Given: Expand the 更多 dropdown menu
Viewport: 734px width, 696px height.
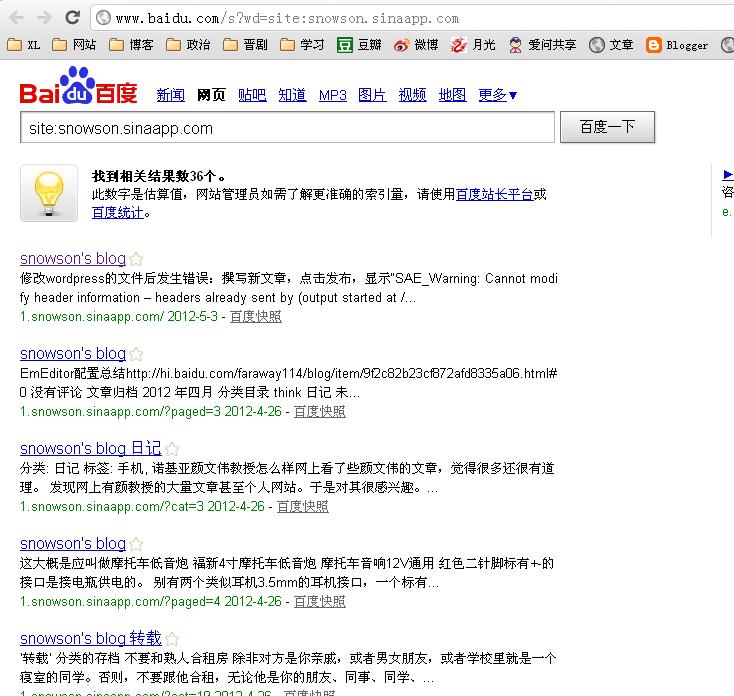Looking at the screenshot, I should (498, 95).
